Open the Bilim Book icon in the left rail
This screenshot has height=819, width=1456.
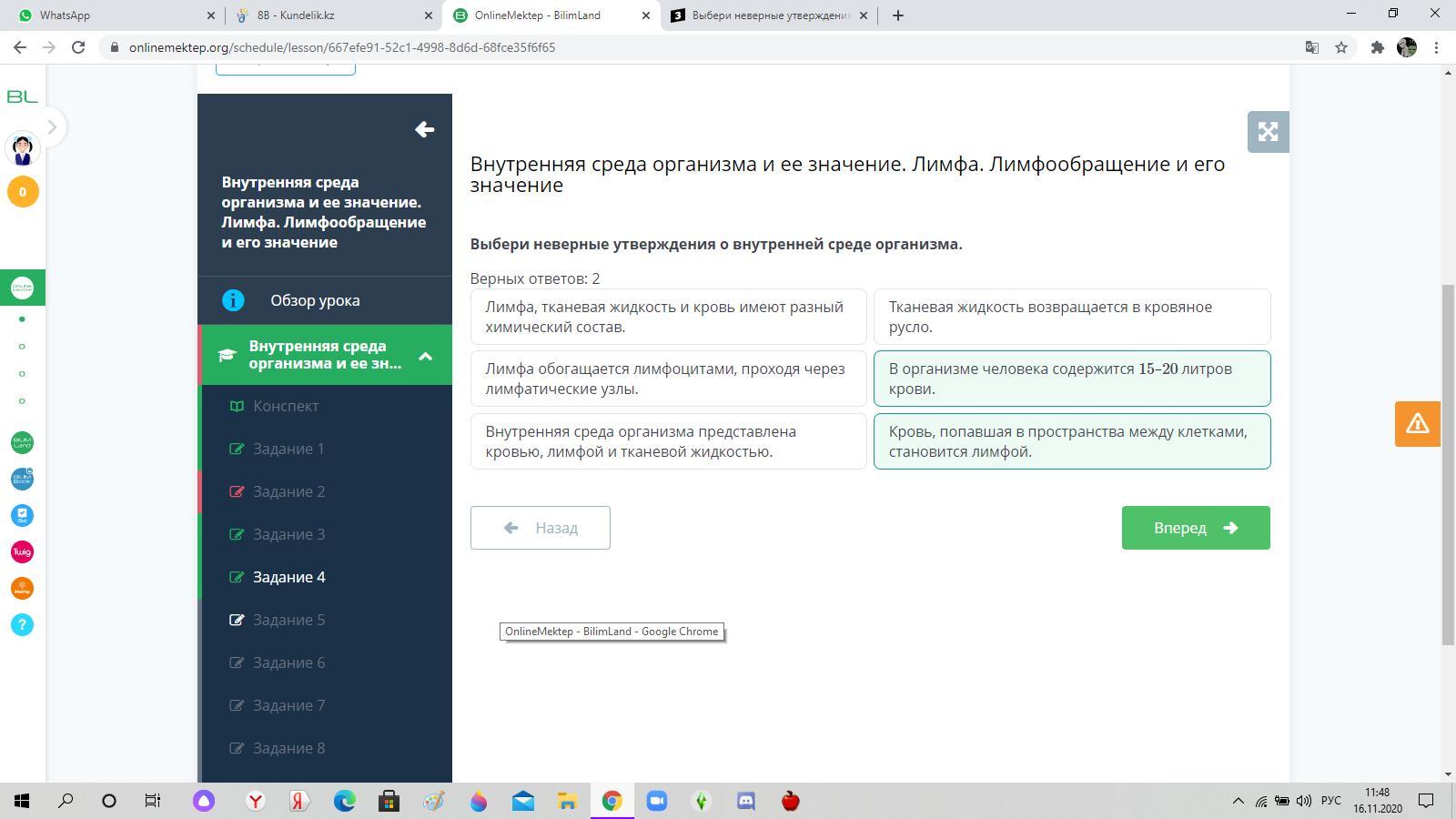pyautogui.click(x=22, y=479)
